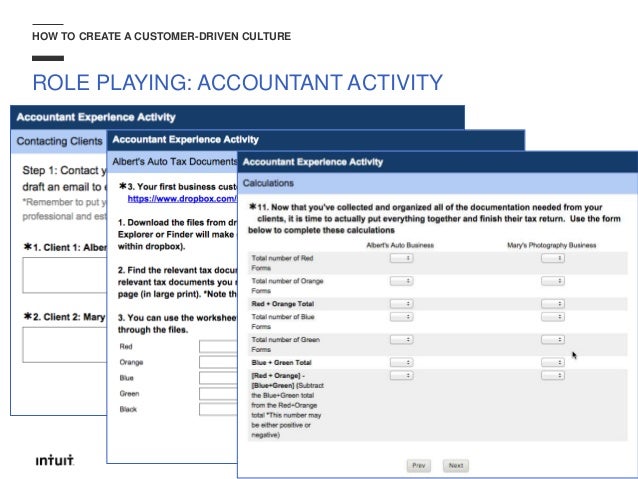Select the Contacting Clients section header
Image resolution: width=638 pixels, height=479 pixels.
click(59, 141)
